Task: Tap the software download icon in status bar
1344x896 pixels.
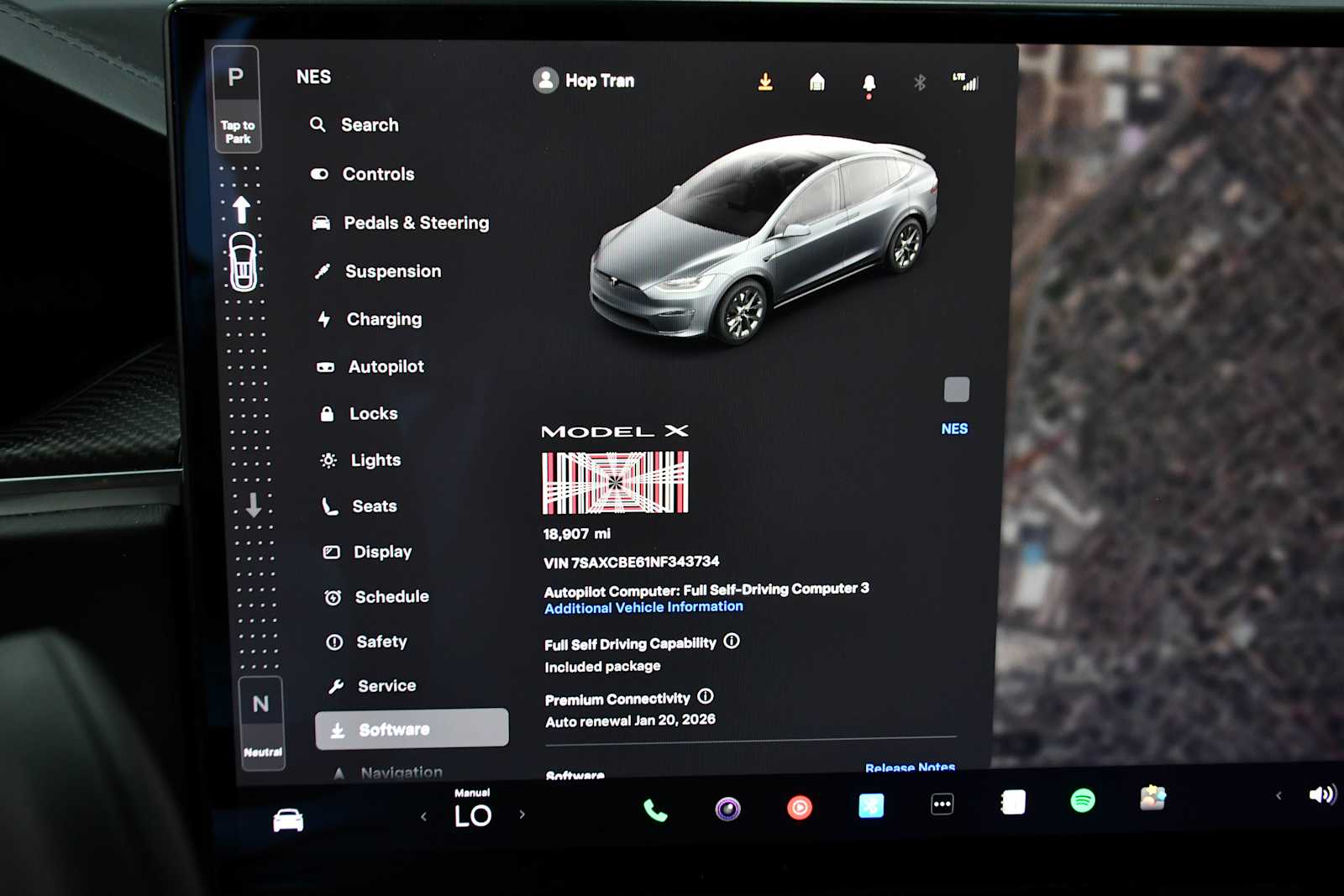Action: pos(765,81)
